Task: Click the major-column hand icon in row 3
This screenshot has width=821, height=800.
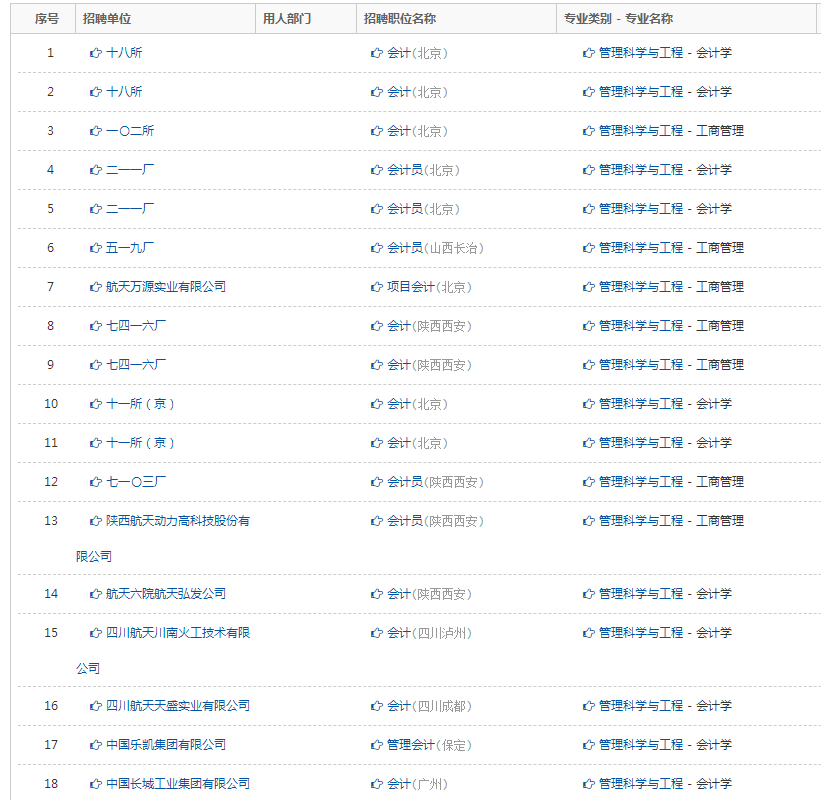Action: coord(589,131)
